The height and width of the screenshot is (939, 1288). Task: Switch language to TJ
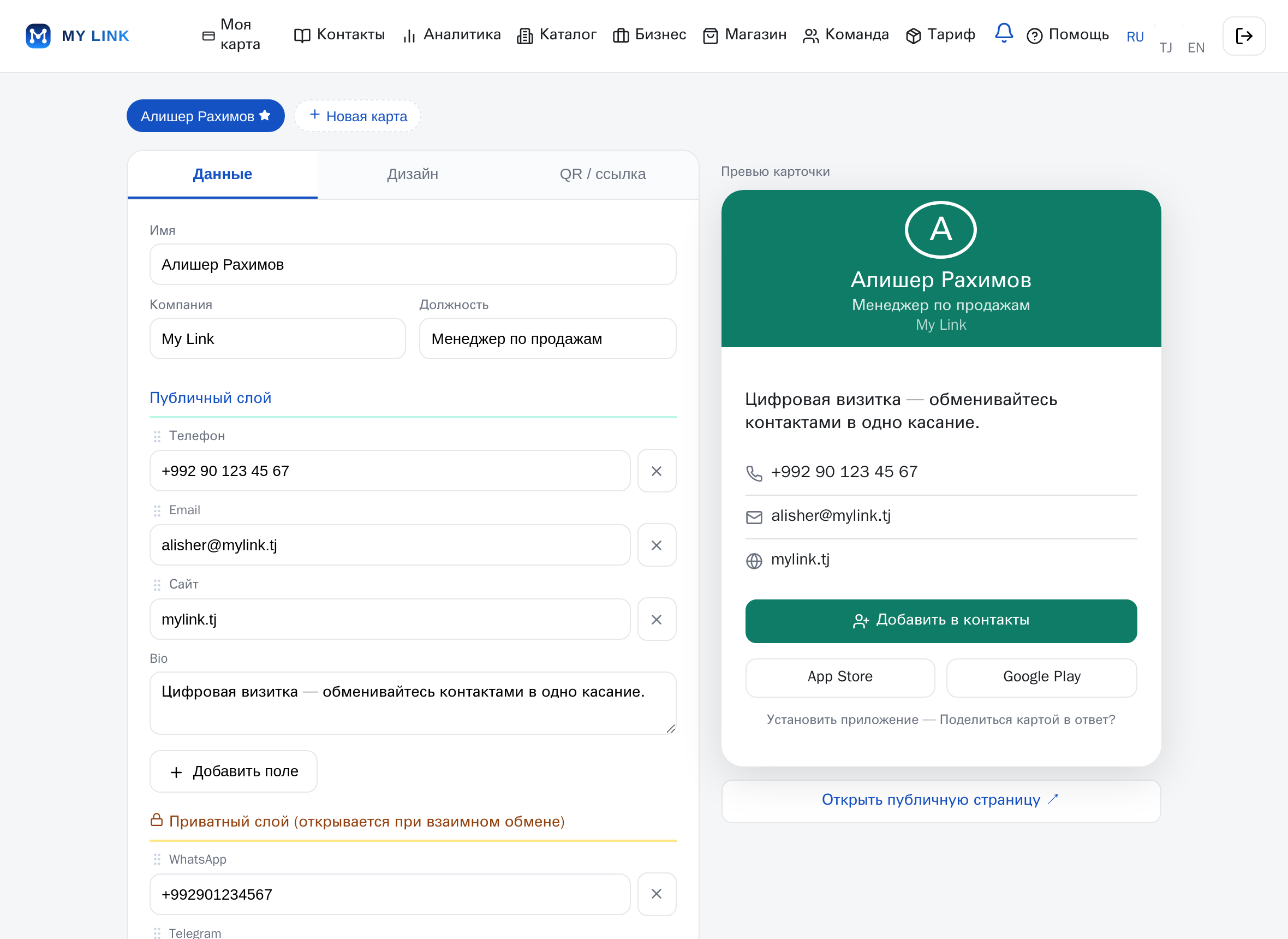[x=1165, y=47]
